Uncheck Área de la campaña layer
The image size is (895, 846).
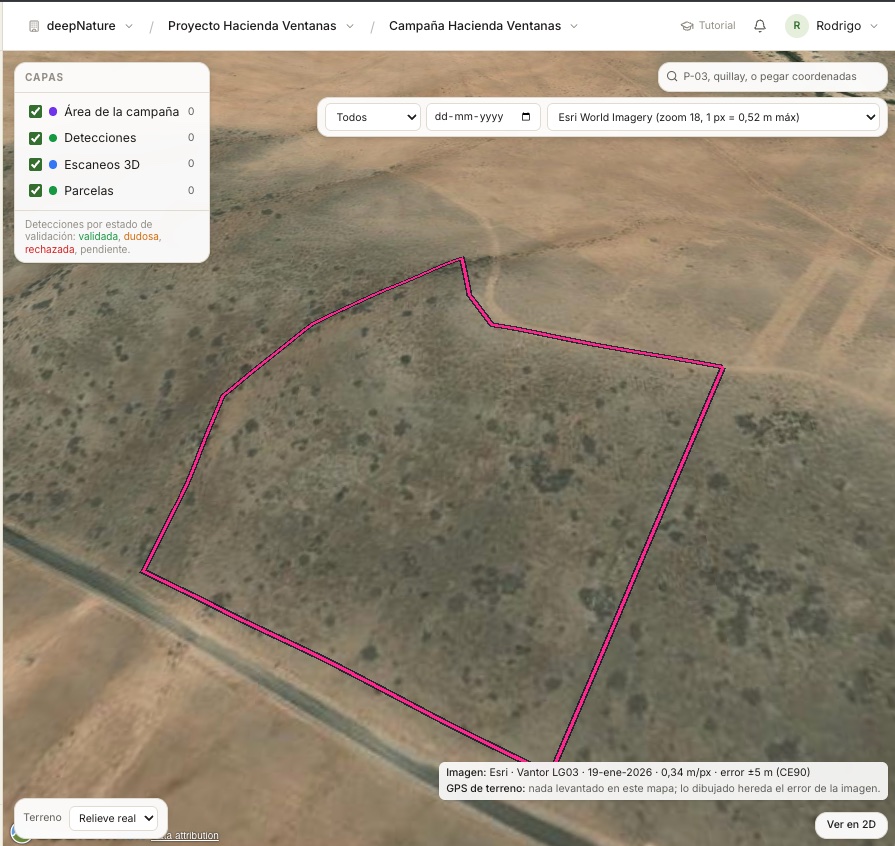[x=35, y=111]
